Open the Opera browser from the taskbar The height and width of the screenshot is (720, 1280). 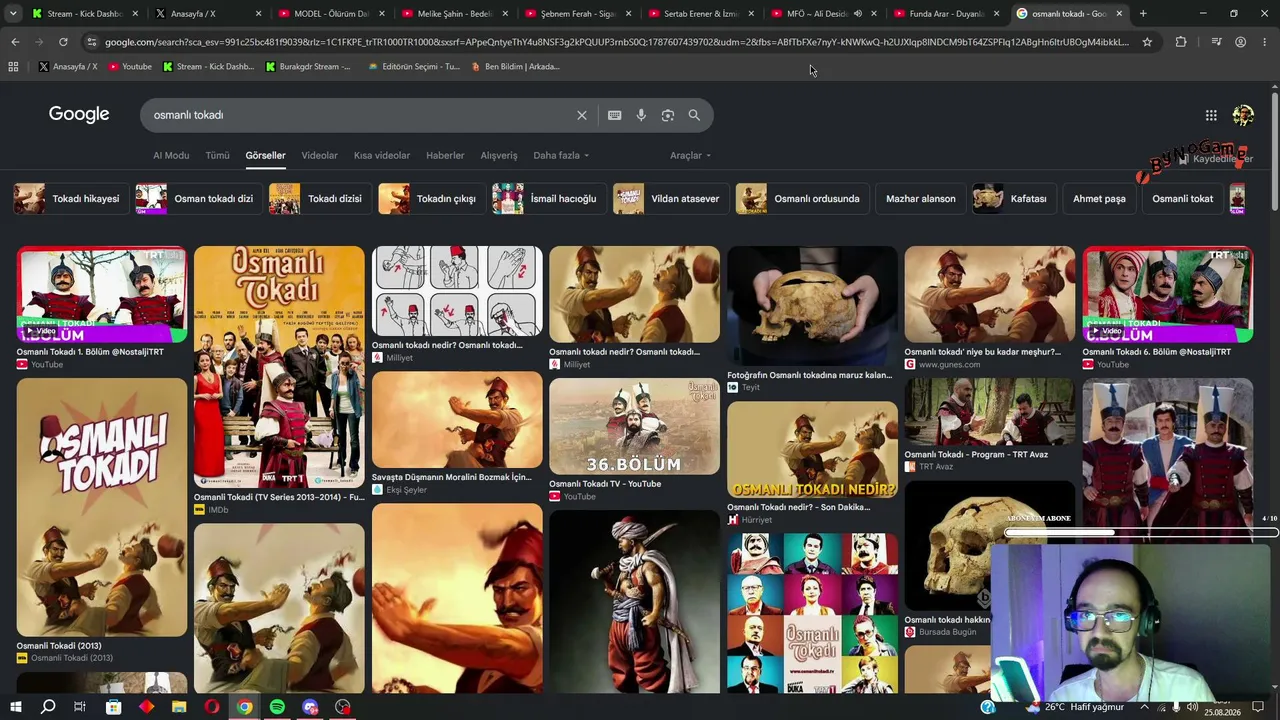point(212,707)
